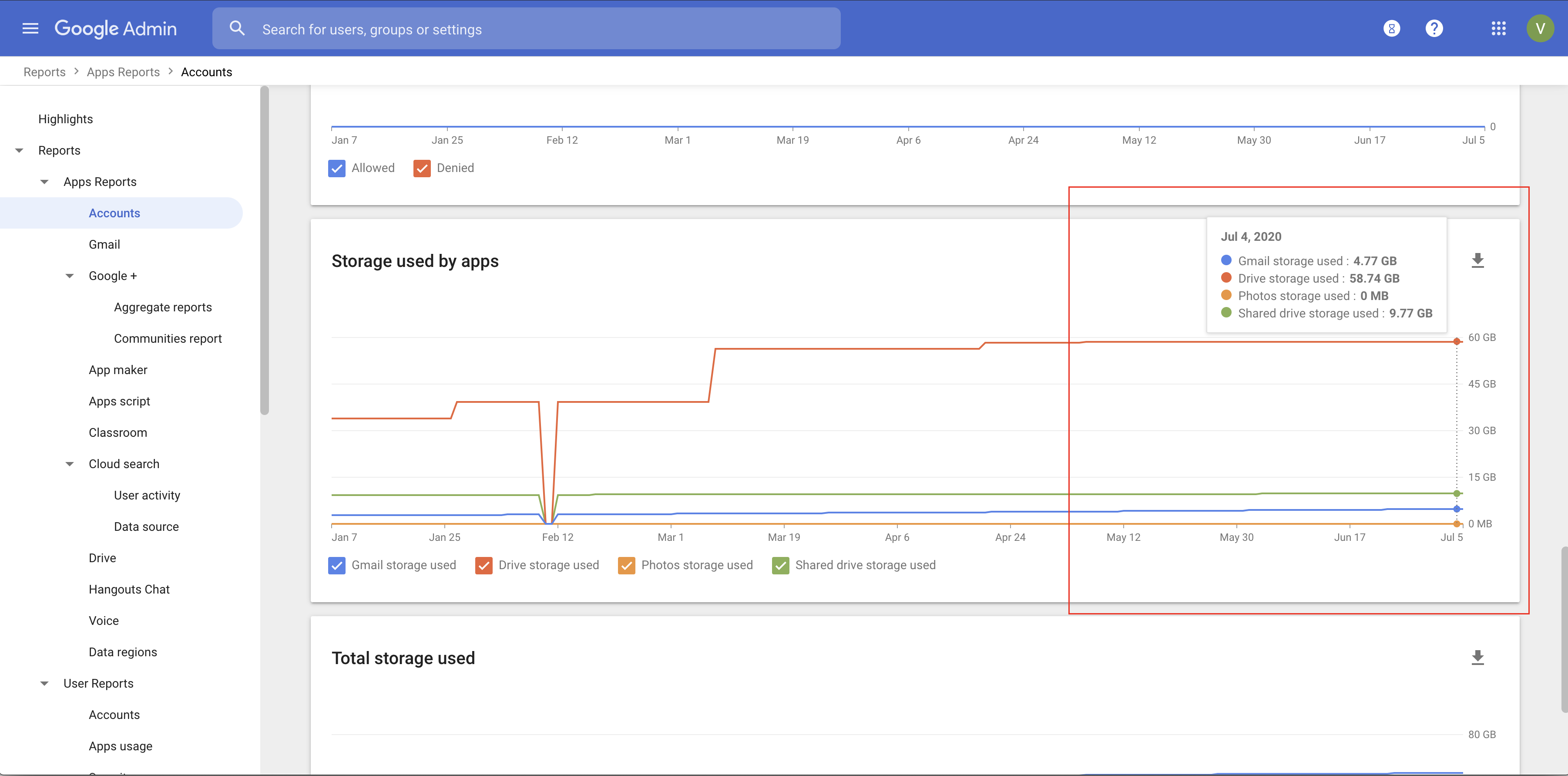The height and width of the screenshot is (776, 1568).
Task: Open the Gmail report
Action: (x=104, y=245)
